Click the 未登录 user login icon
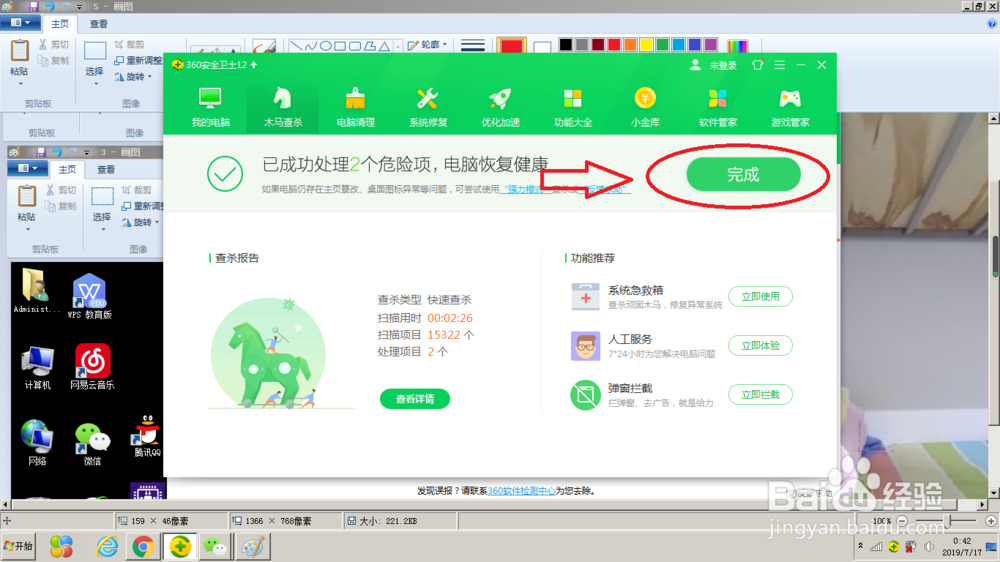Viewport: 1000px width, 562px height. click(x=695, y=65)
